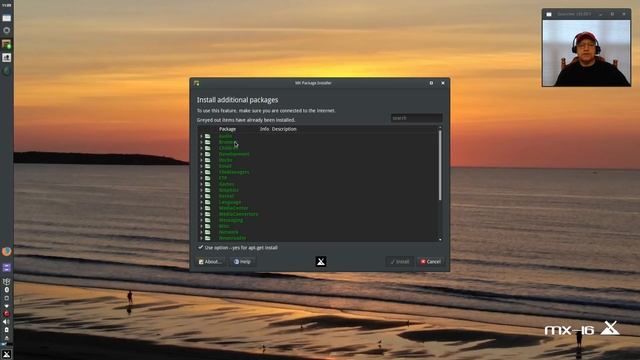Click the webcam video window preview
640x360 pixels.
point(586,53)
